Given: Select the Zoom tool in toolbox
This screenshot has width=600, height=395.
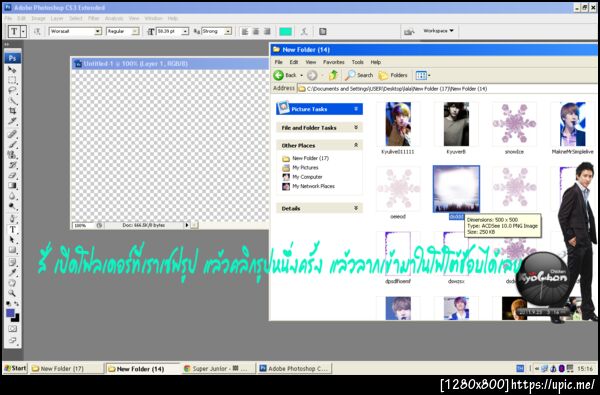Looking at the screenshot, I should point(12,293).
